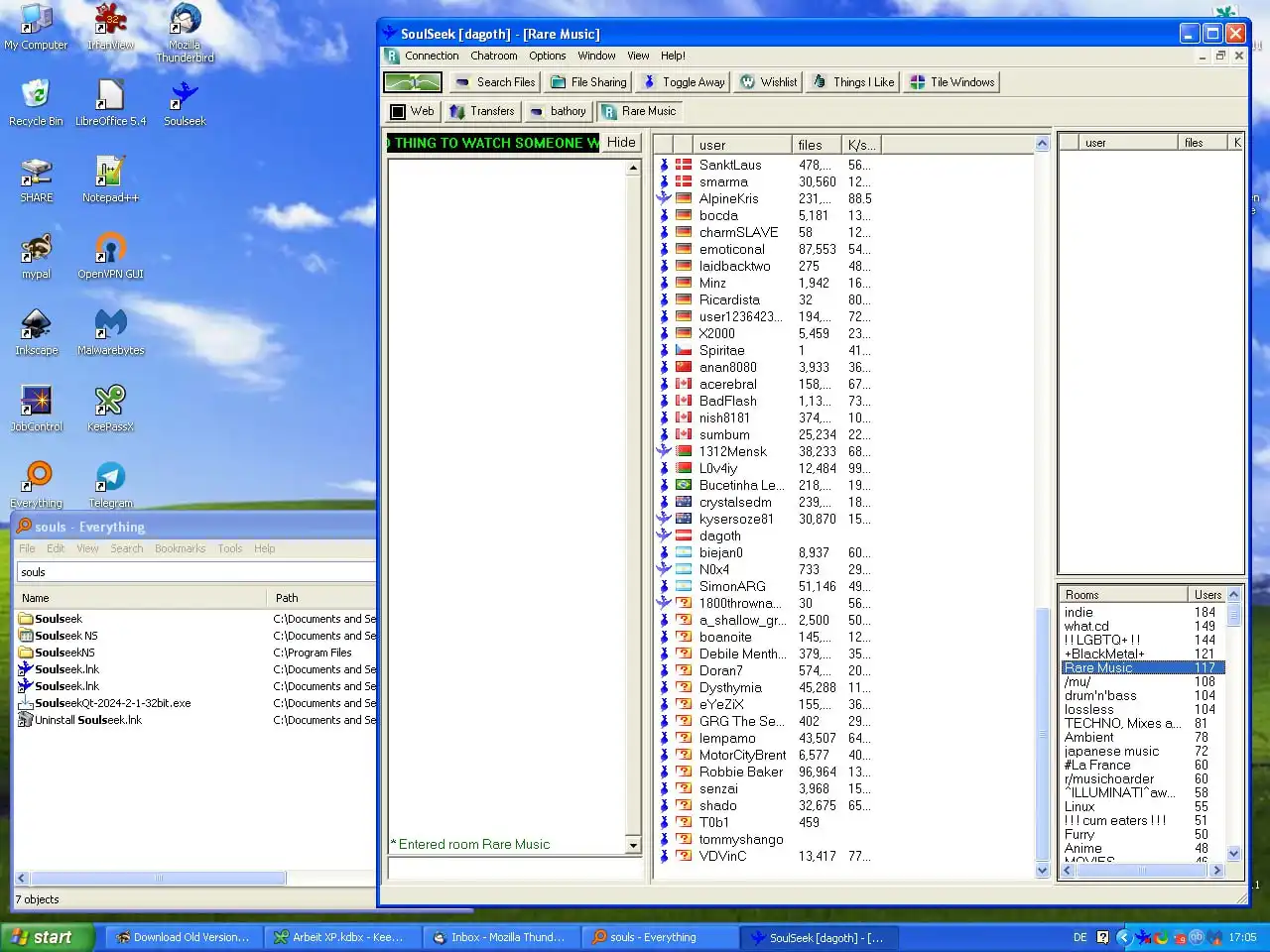Click chat pane scroll-down arrow

click(x=634, y=845)
